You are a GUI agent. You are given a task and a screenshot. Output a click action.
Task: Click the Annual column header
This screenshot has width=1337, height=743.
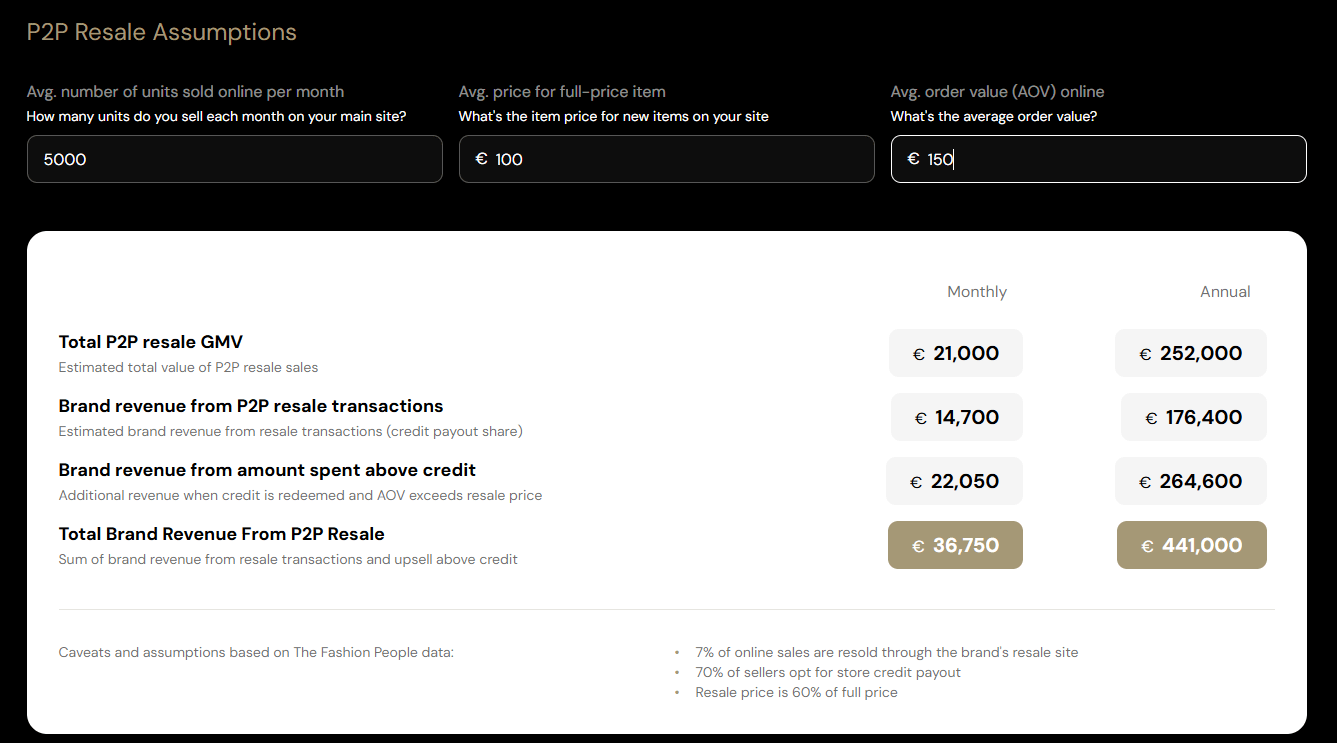click(1225, 292)
